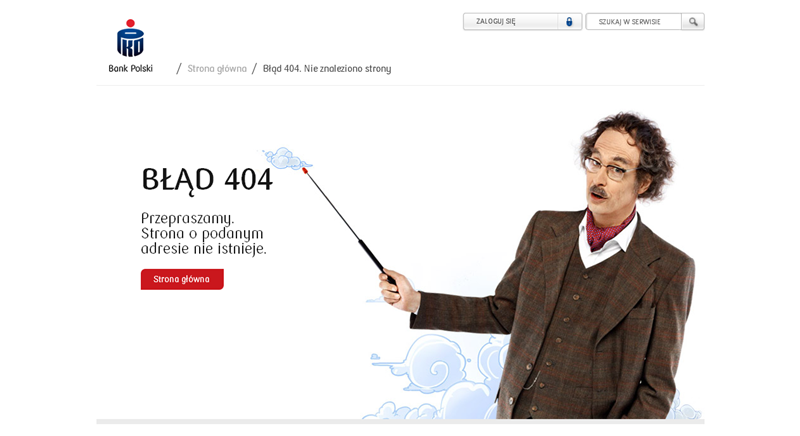Click the professor's glasses
The width and height of the screenshot is (800, 436).
click(608, 169)
